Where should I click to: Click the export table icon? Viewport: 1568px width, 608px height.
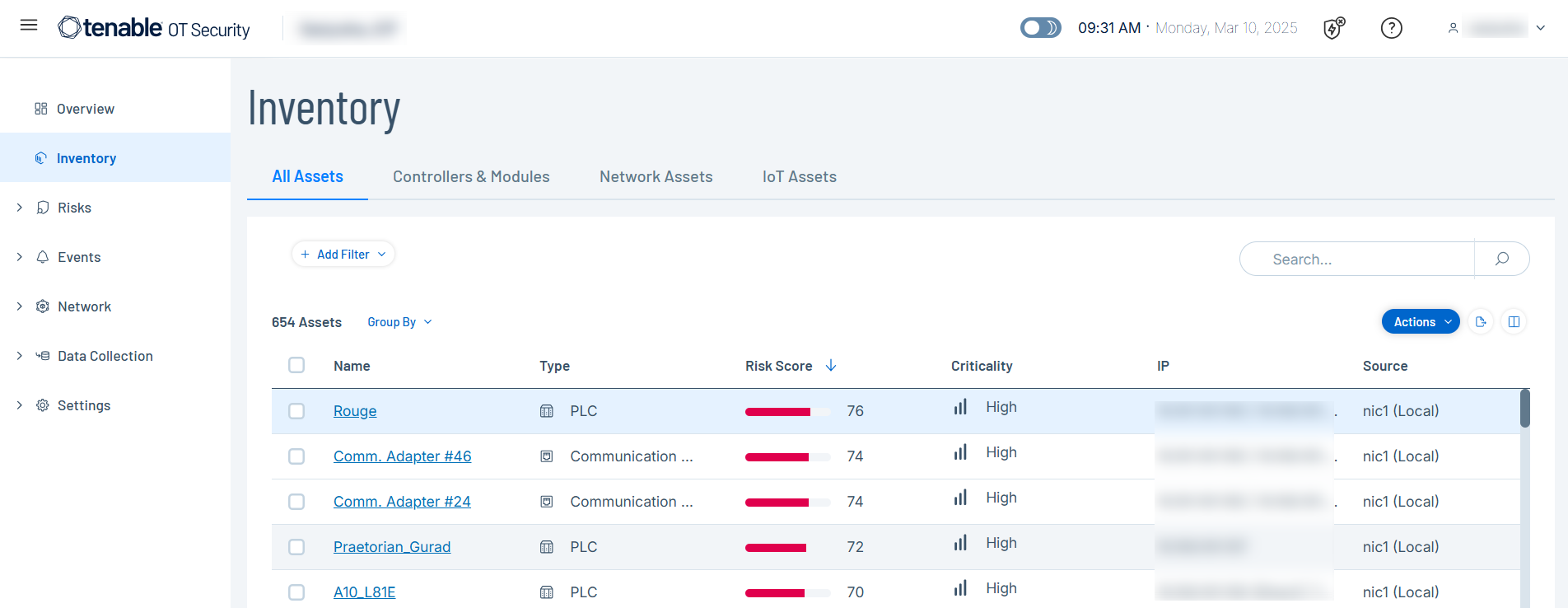(x=1481, y=322)
